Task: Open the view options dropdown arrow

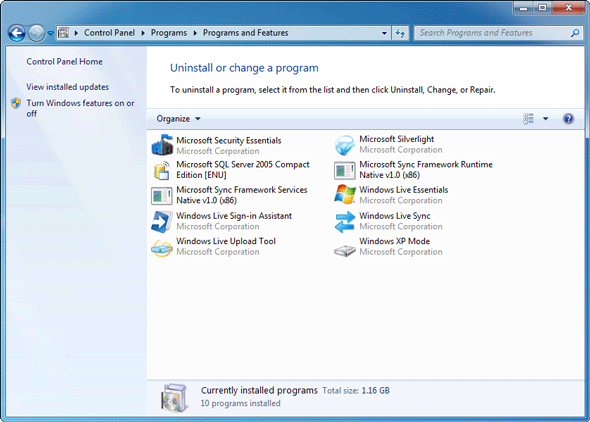Action: [545, 119]
